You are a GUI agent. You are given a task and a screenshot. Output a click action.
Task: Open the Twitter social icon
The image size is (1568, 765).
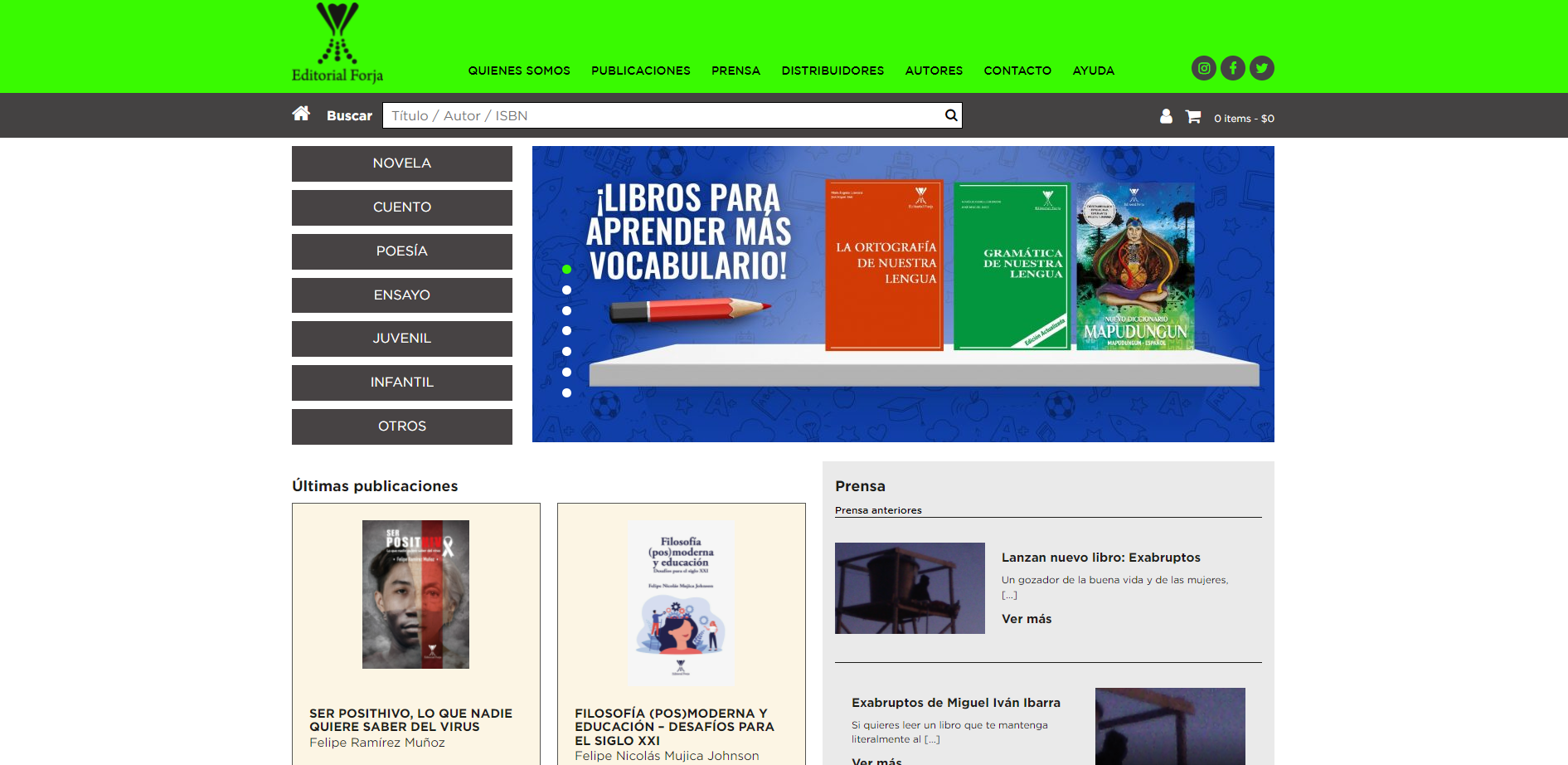(x=1261, y=68)
